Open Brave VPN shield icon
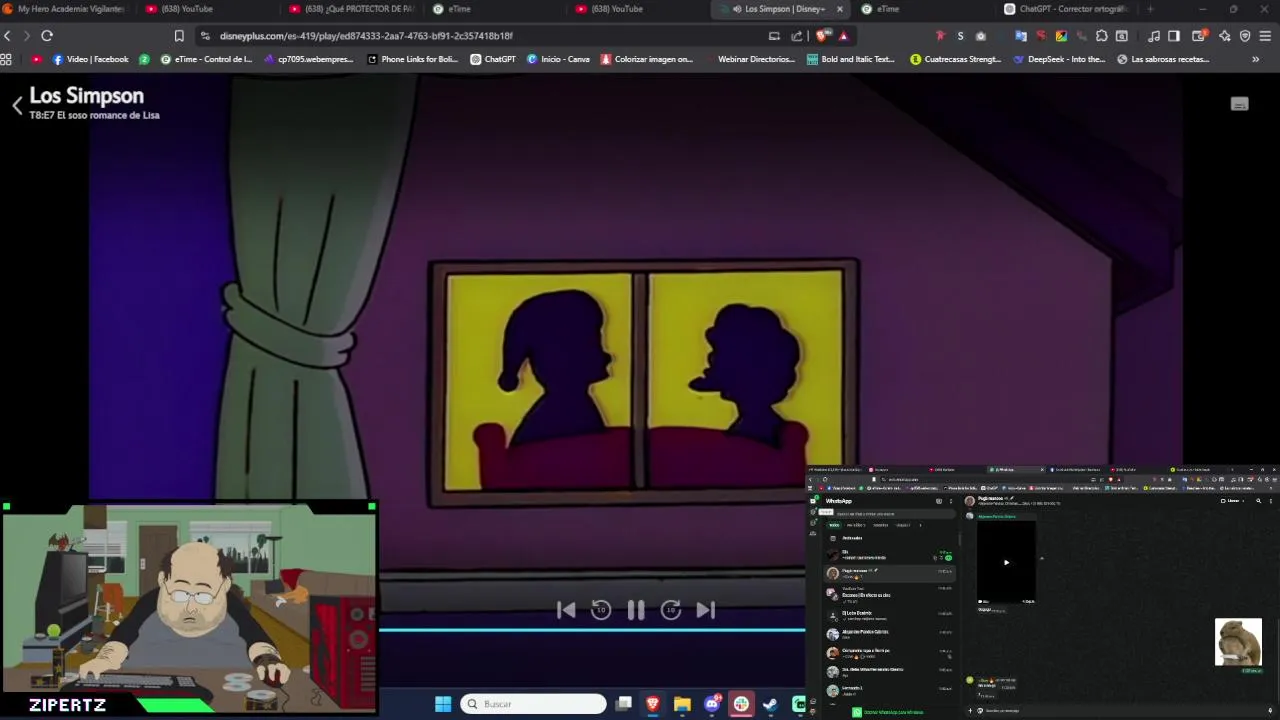Screen dimensions: 1280x720 pos(1245,36)
